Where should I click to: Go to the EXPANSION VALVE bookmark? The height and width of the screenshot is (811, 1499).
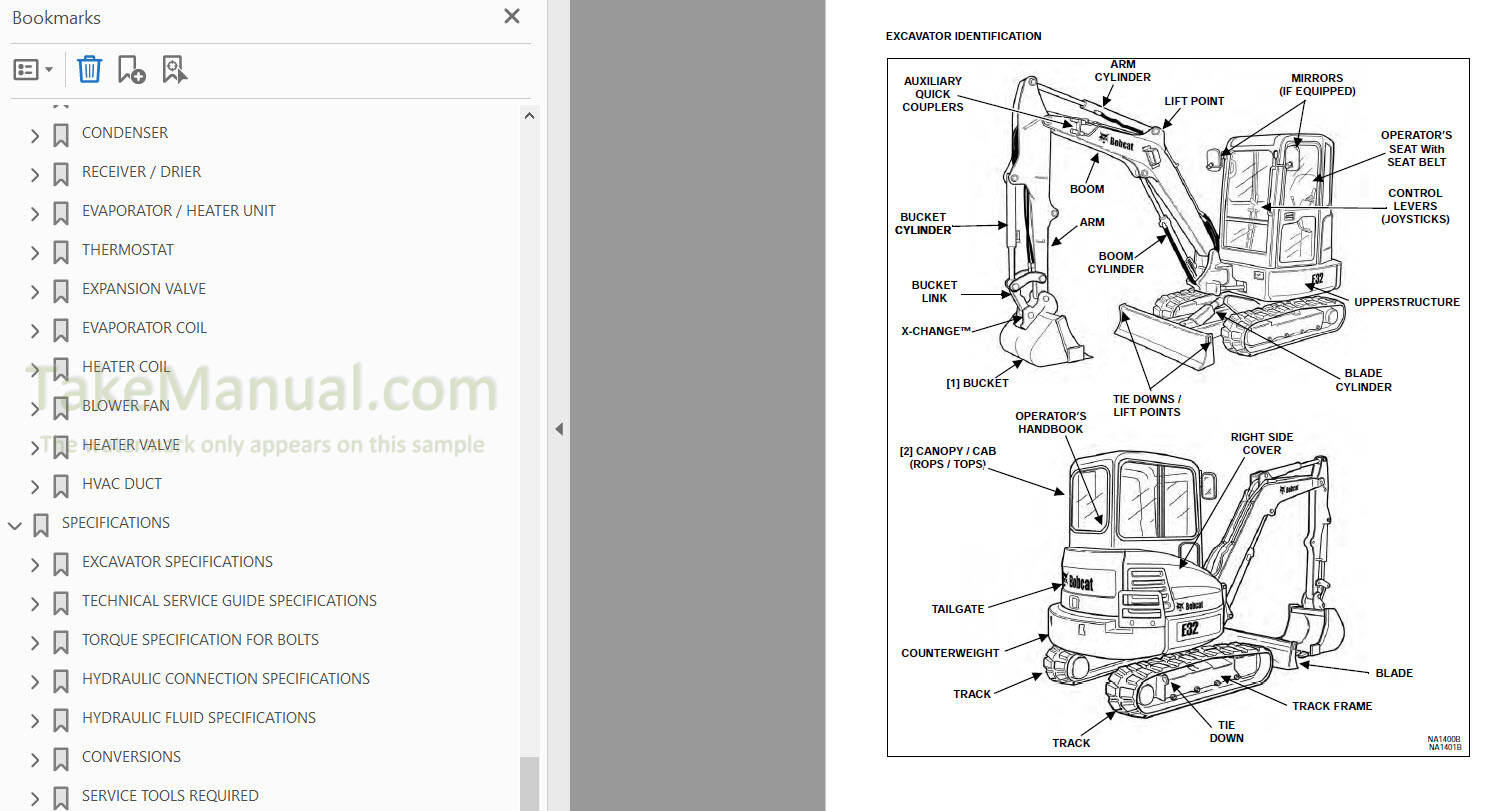tap(143, 289)
